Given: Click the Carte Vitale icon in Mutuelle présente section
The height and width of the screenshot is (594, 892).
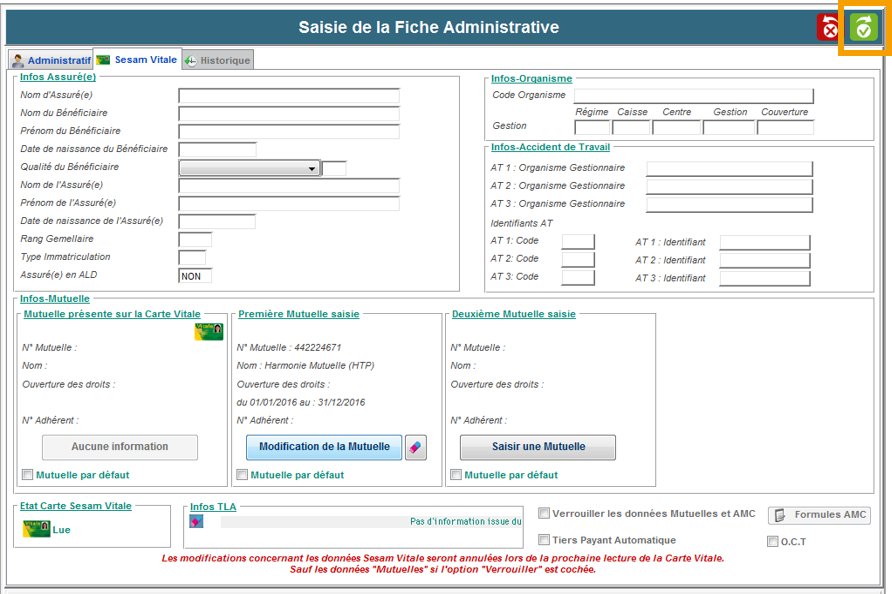Looking at the screenshot, I should tap(208, 333).
